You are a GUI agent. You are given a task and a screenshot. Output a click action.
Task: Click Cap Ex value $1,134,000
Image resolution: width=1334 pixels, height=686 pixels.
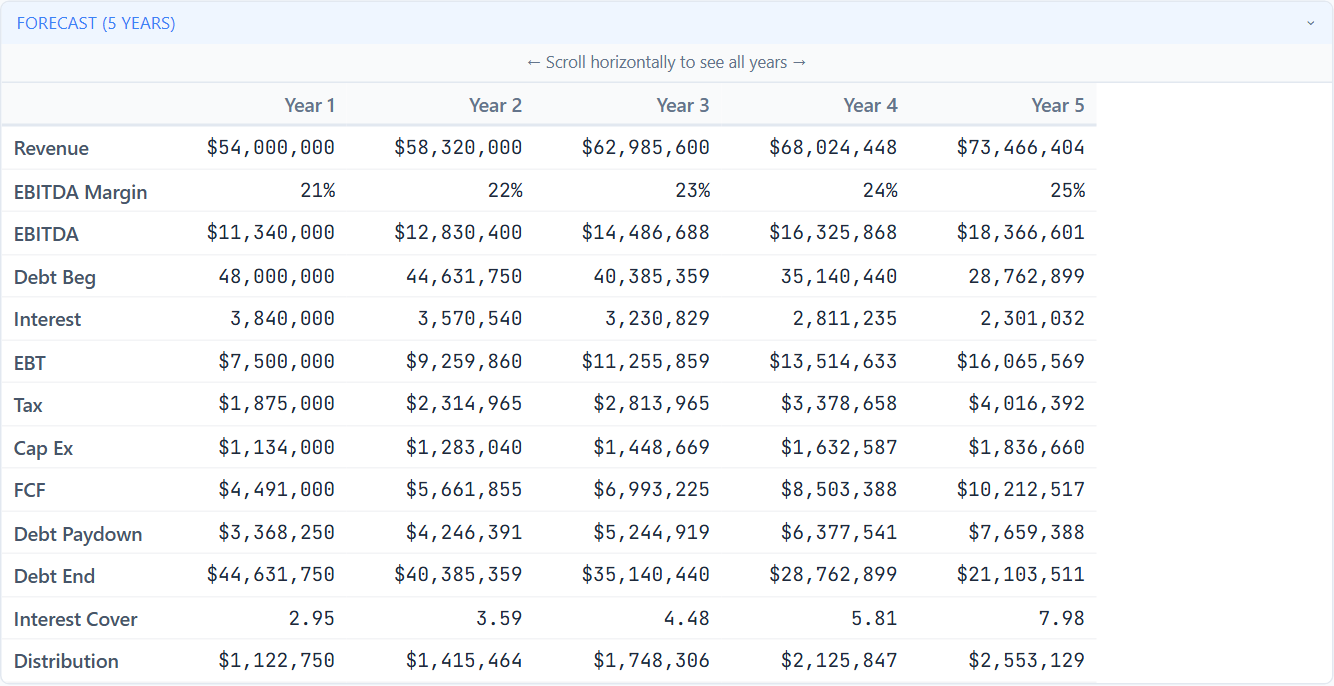[x=277, y=447]
